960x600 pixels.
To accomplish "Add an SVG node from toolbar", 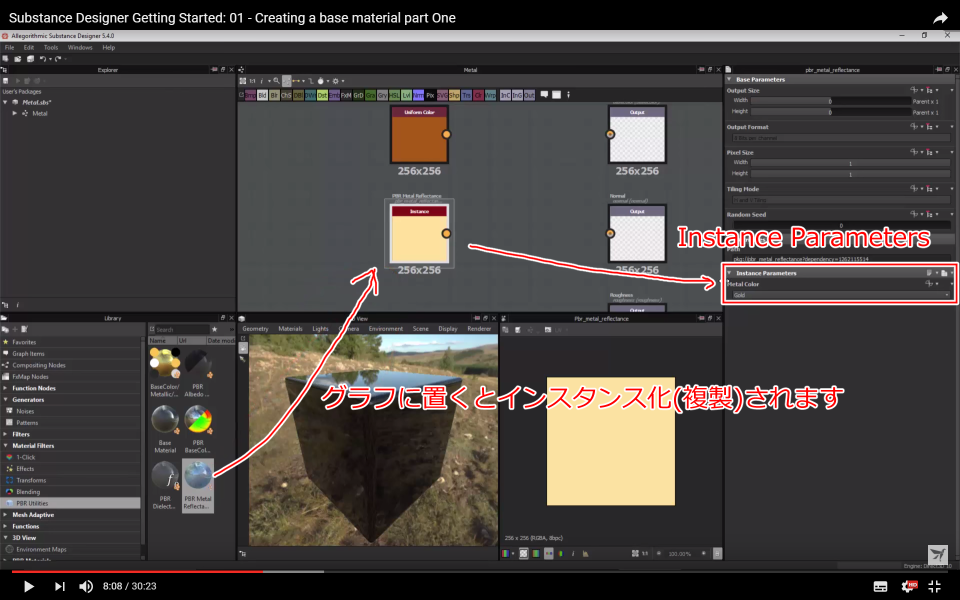I will pos(442,96).
